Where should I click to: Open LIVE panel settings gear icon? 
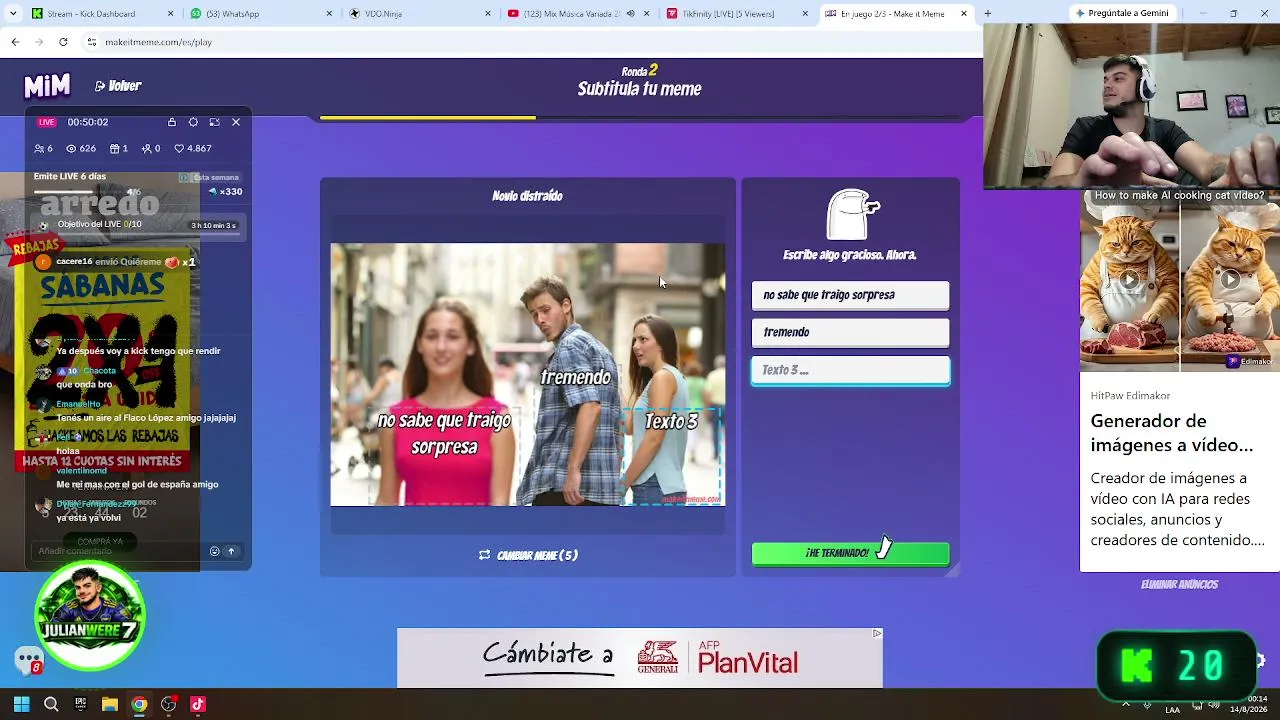click(x=193, y=122)
